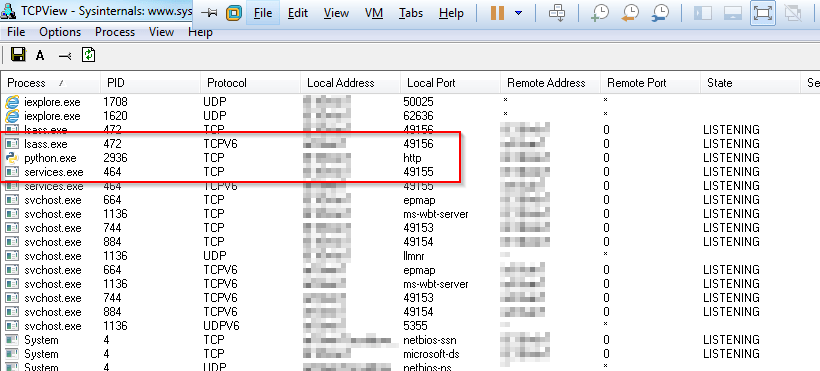
Task: Click the send Ctrl+Alt+Del icon
Action: [557, 13]
